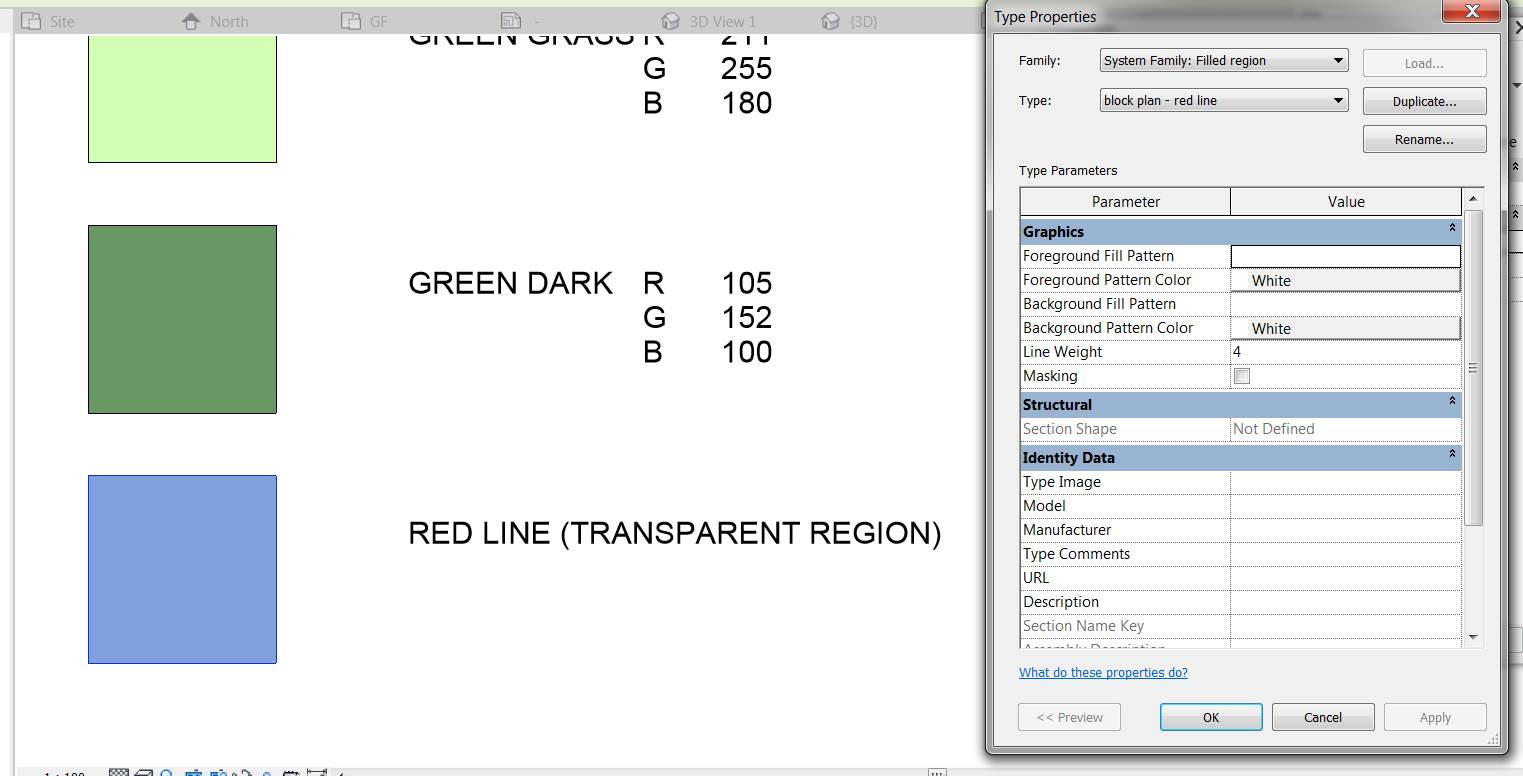
Task: Collapse the Identity Data parameter group
Action: (1451, 455)
